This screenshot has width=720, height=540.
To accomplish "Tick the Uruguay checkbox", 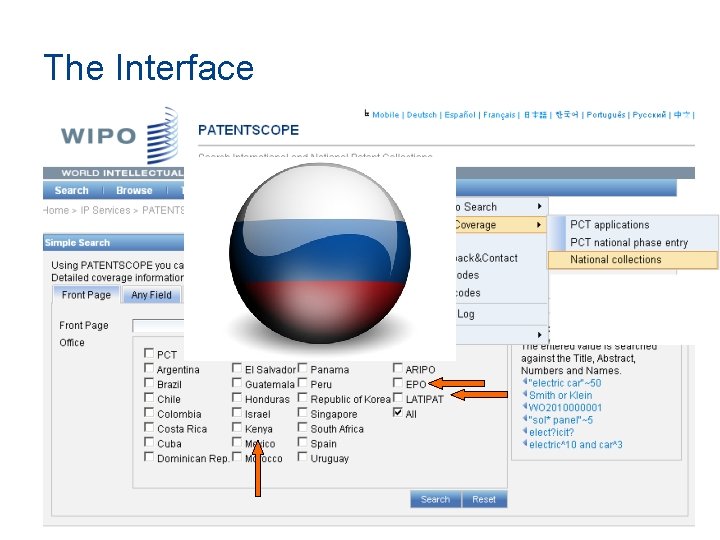I will tap(303, 457).
